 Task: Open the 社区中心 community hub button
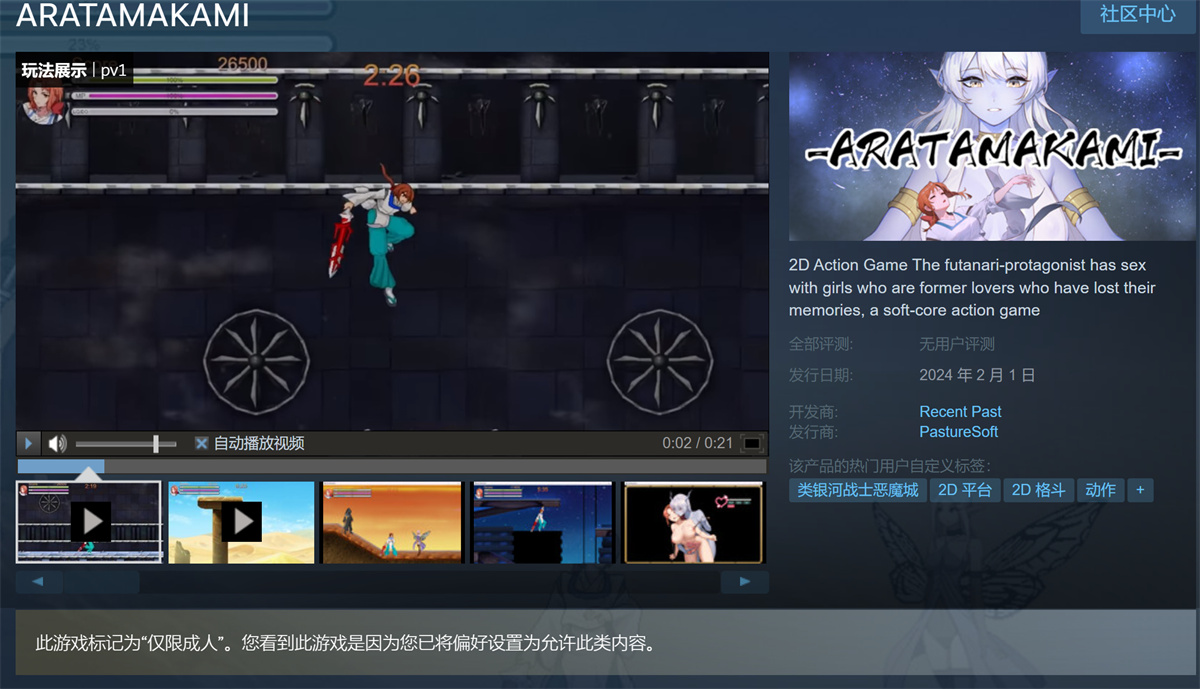coord(1138,15)
